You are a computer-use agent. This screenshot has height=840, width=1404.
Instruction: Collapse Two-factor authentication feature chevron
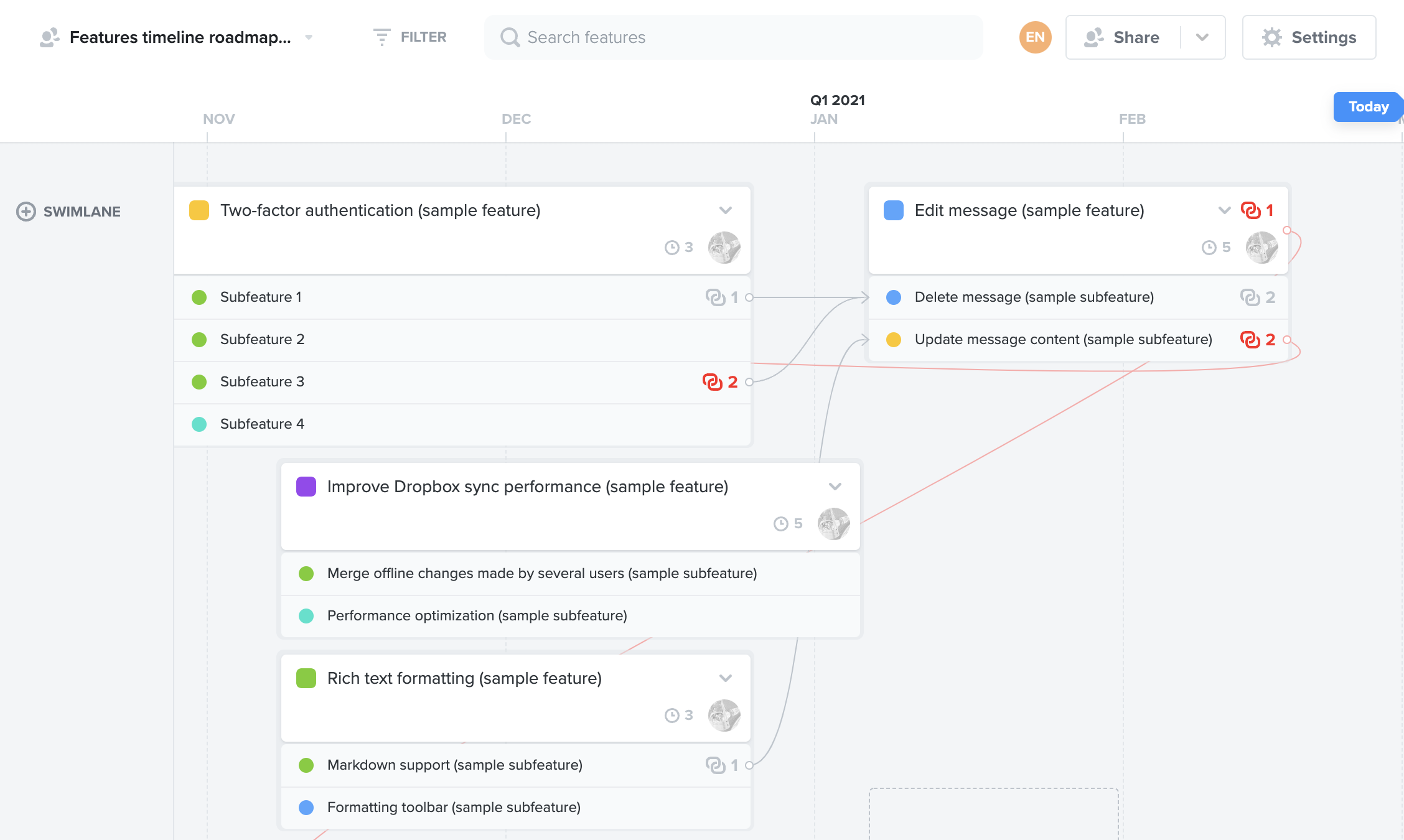point(725,210)
